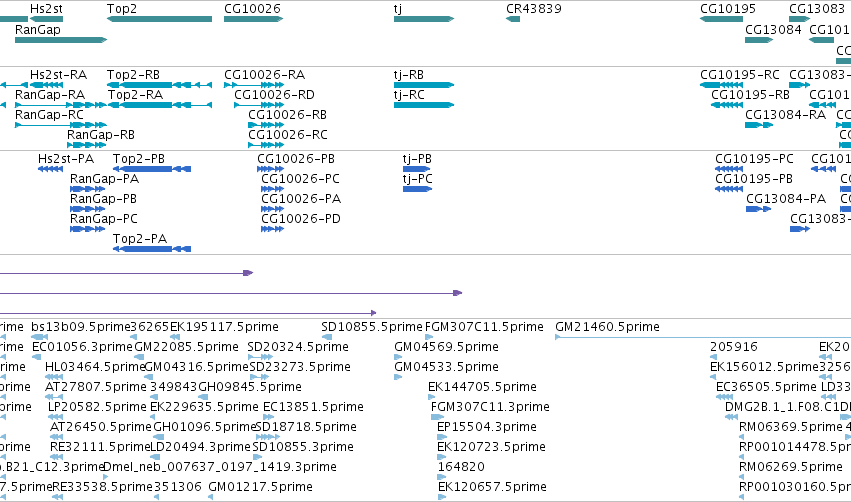Select the GM01217.5prime EST label
This screenshot has width=851, height=502.
coord(260,487)
